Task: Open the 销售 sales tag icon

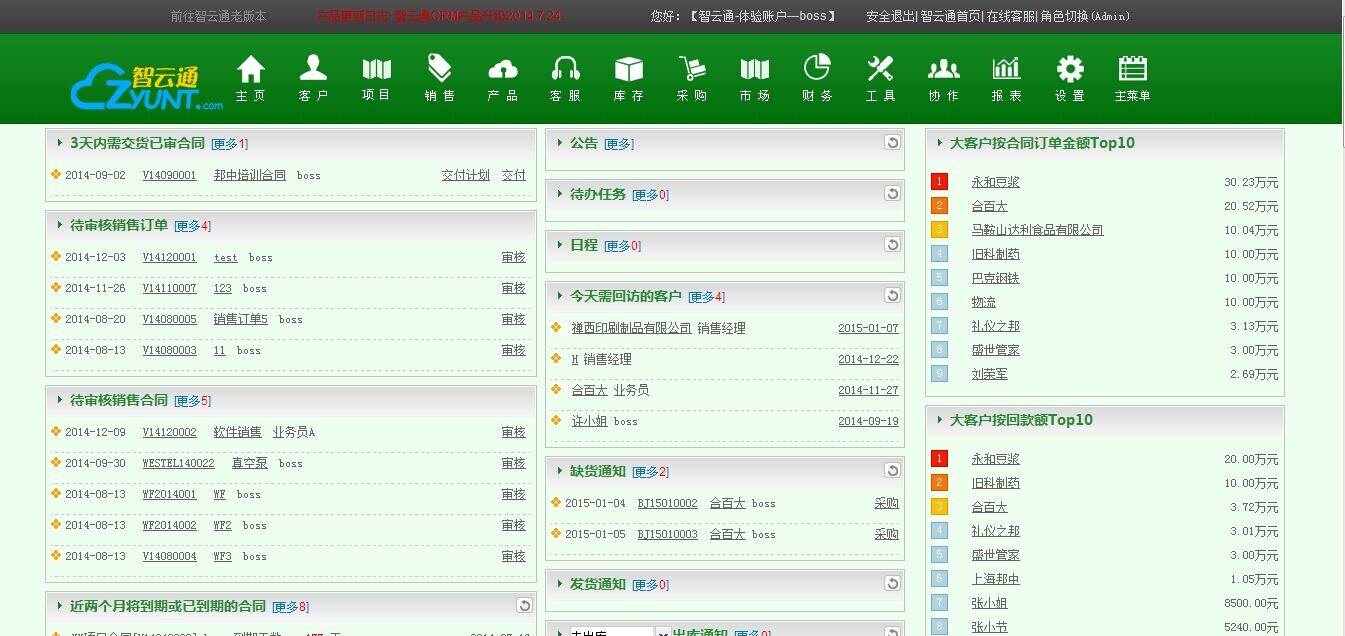Action: pyautogui.click(x=440, y=78)
